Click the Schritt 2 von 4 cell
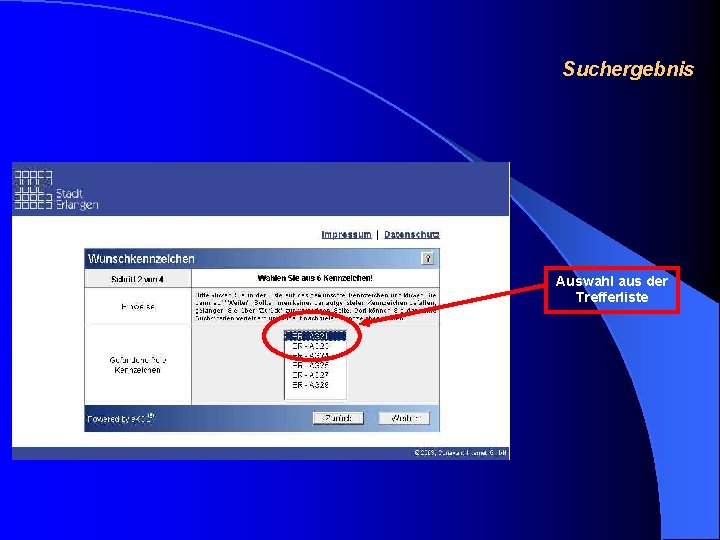Viewport: 720px width, 540px height. click(x=138, y=279)
